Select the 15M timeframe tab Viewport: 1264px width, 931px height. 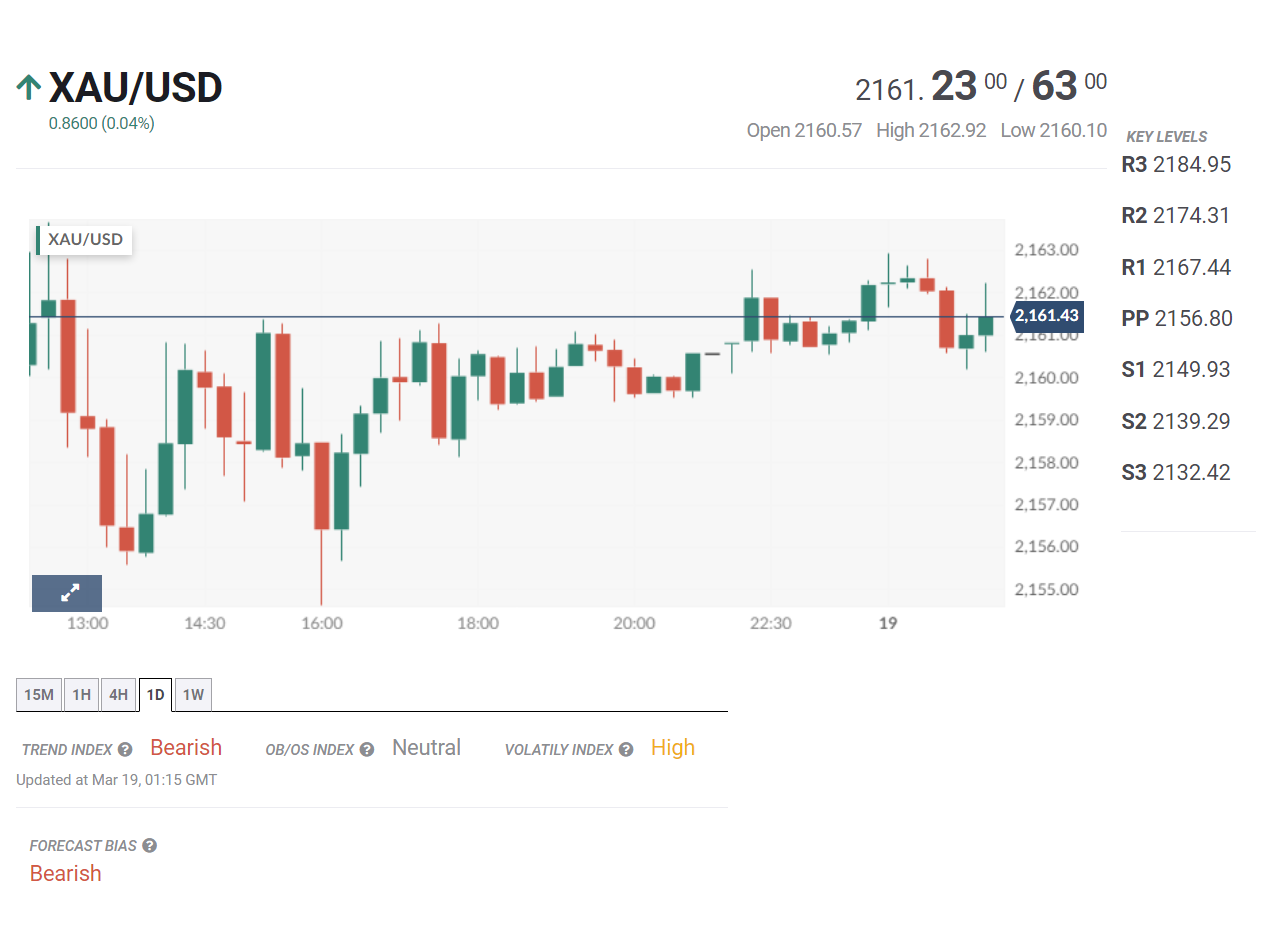click(x=39, y=694)
